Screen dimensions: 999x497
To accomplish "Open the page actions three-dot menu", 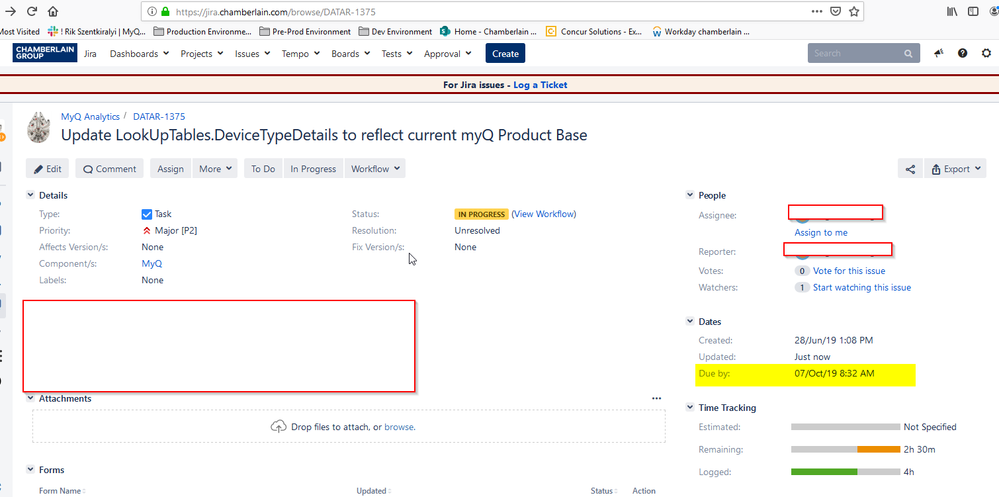I will (817, 11).
